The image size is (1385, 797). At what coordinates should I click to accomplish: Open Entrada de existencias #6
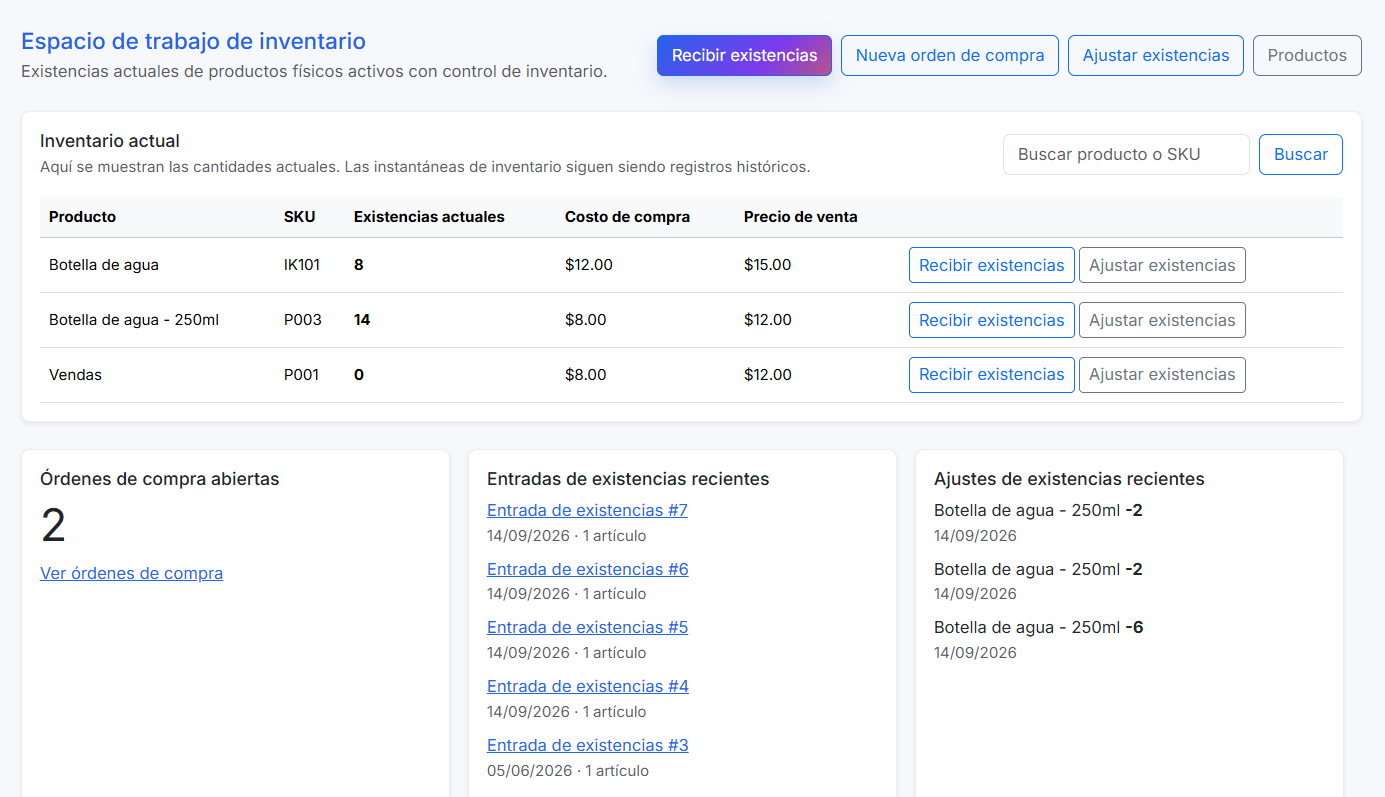587,569
